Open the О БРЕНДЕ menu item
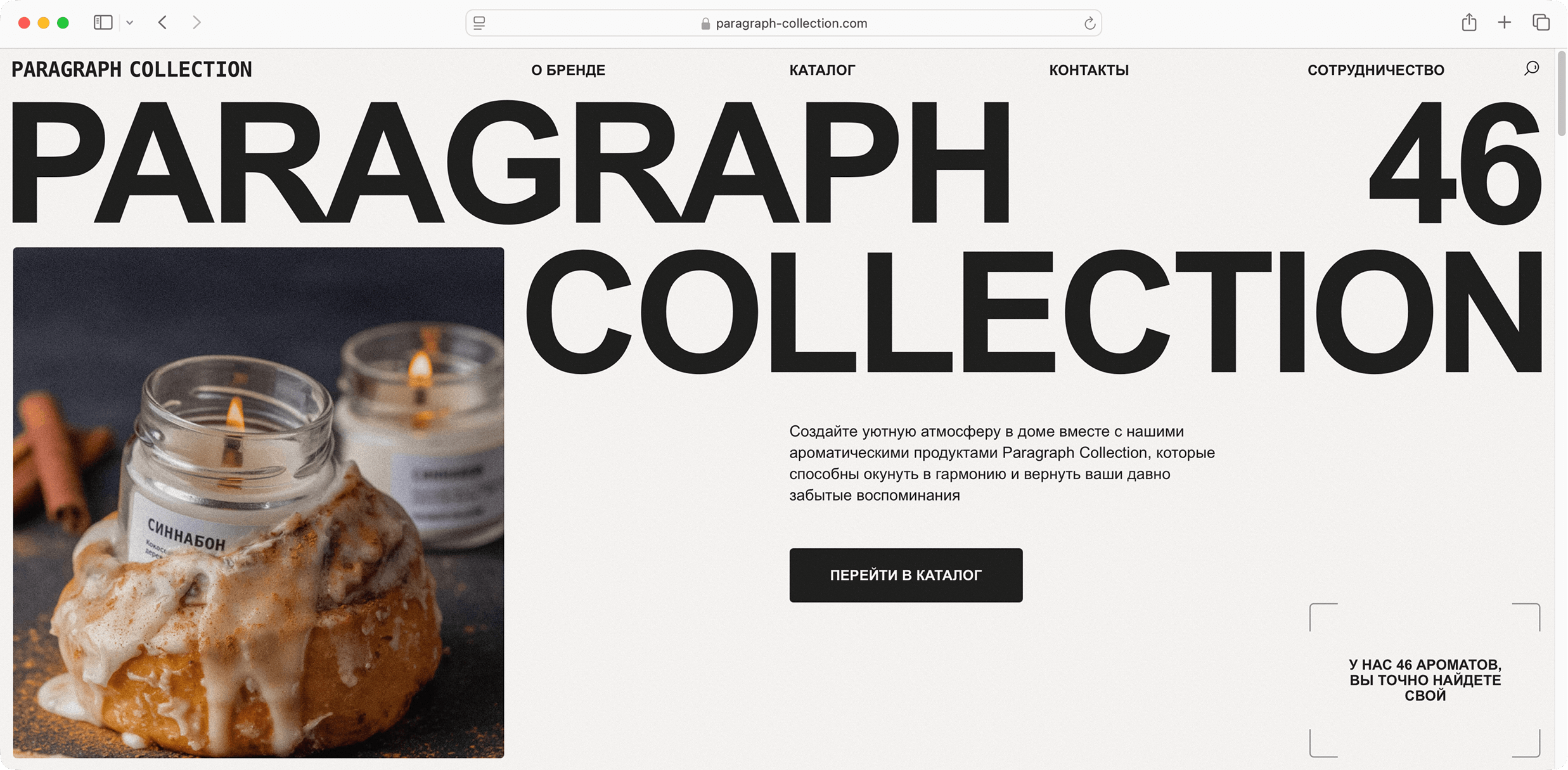Image resolution: width=1568 pixels, height=770 pixels. coord(568,70)
